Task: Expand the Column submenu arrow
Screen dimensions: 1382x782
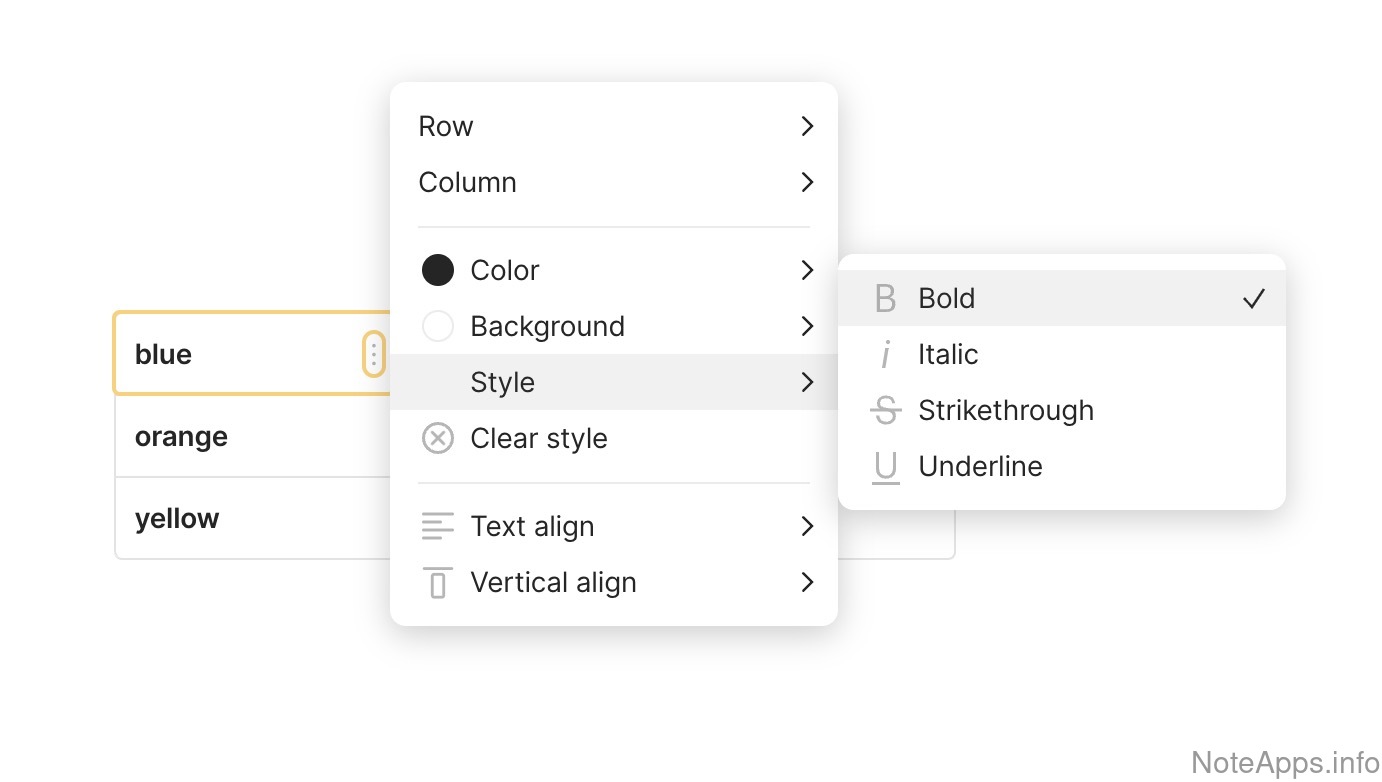Action: coord(807,183)
